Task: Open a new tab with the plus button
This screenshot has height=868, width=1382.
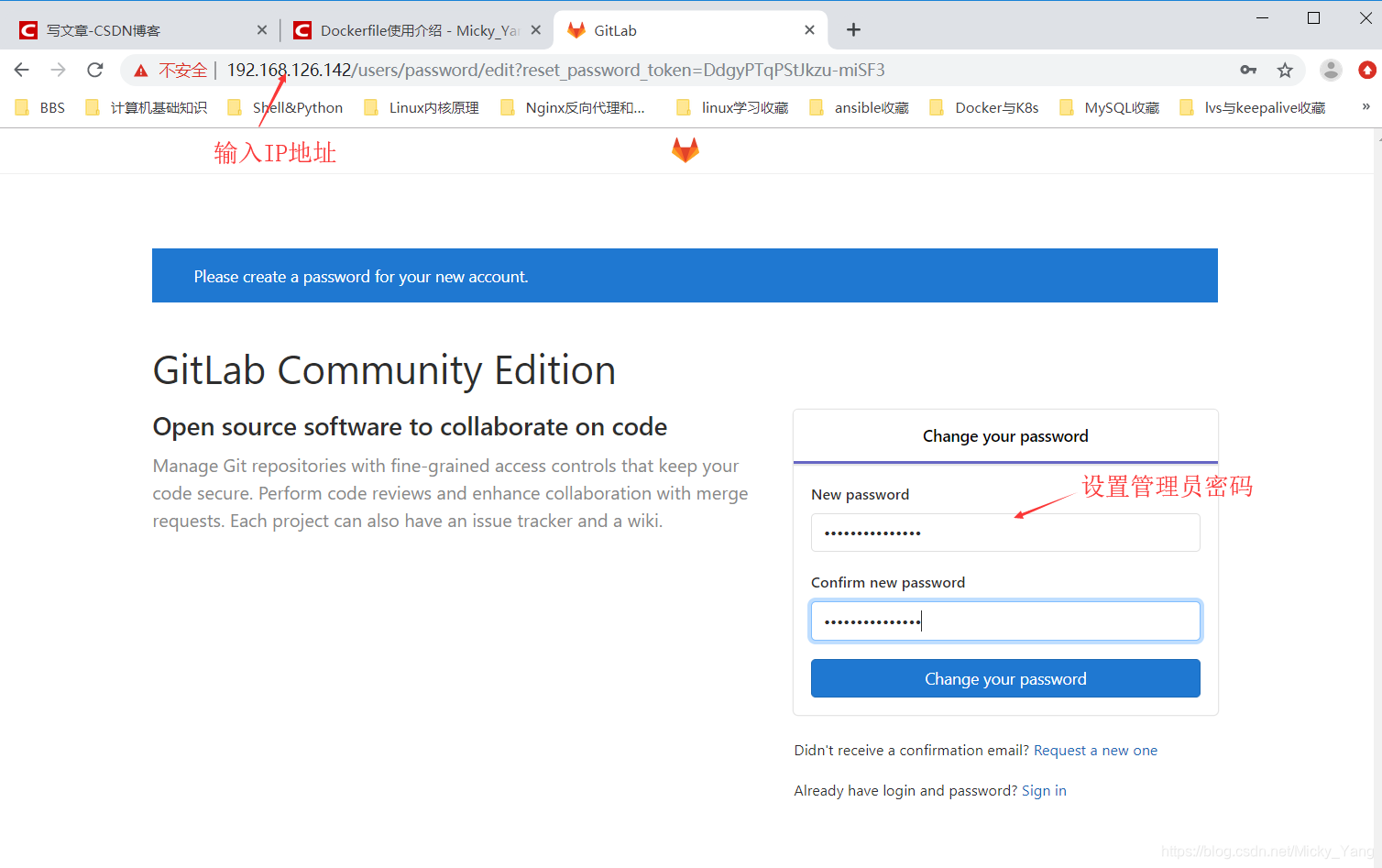Action: (x=853, y=30)
